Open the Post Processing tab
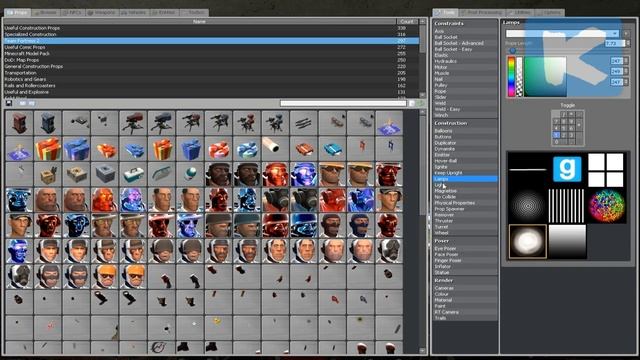Image resolution: width=640 pixels, height=360 pixels. (482, 13)
